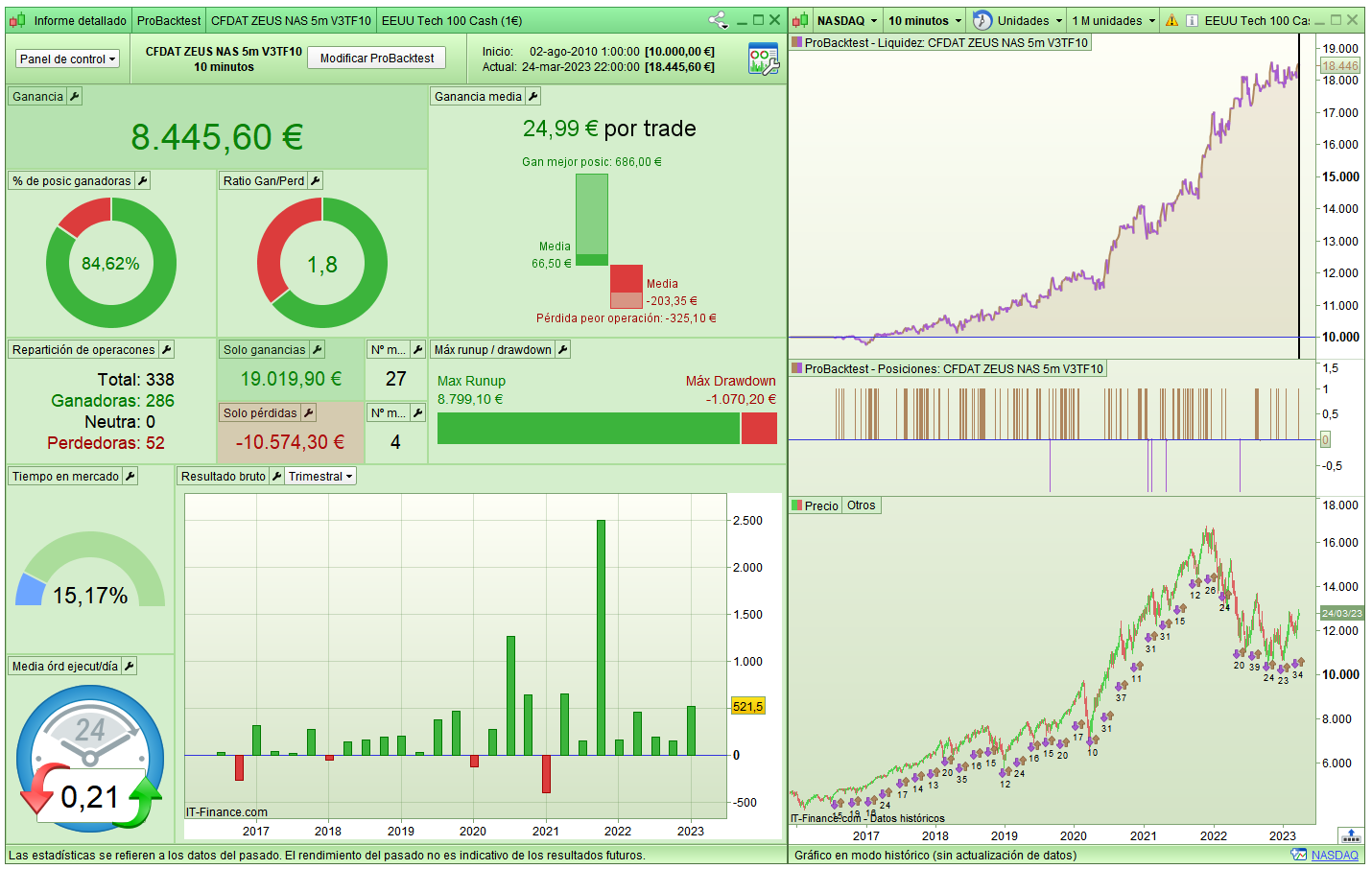Click wrench of Nº m... beside Solo pérdidas
The height and width of the screenshot is (869, 1372).
point(418,412)
